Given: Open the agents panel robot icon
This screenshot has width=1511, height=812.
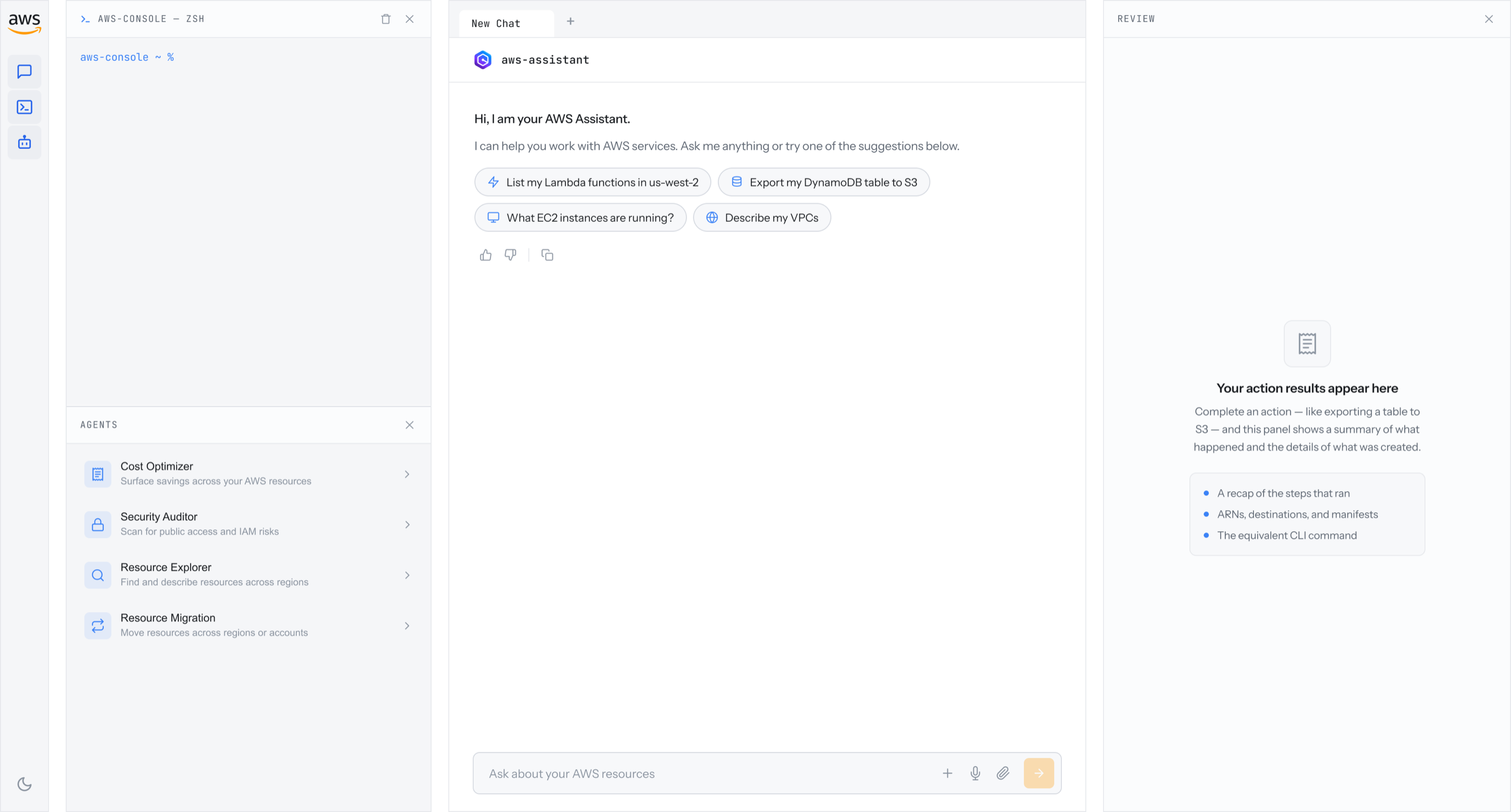Looking at the screenshot, I should point(24,142).
